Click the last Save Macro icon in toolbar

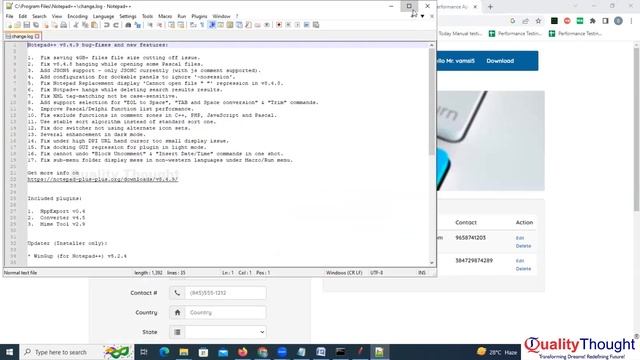(316, 25)
